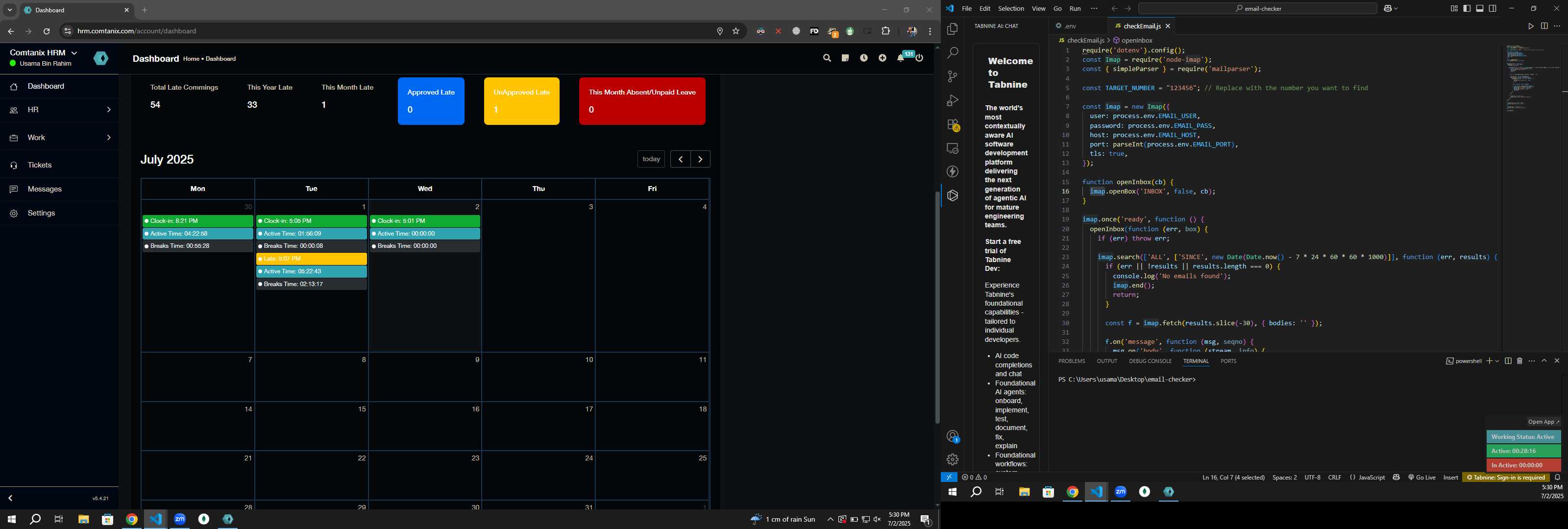The width and height of the screenshot is (1568, 529).
Task: Split the powershell terminal
Action: point(1508,361)
